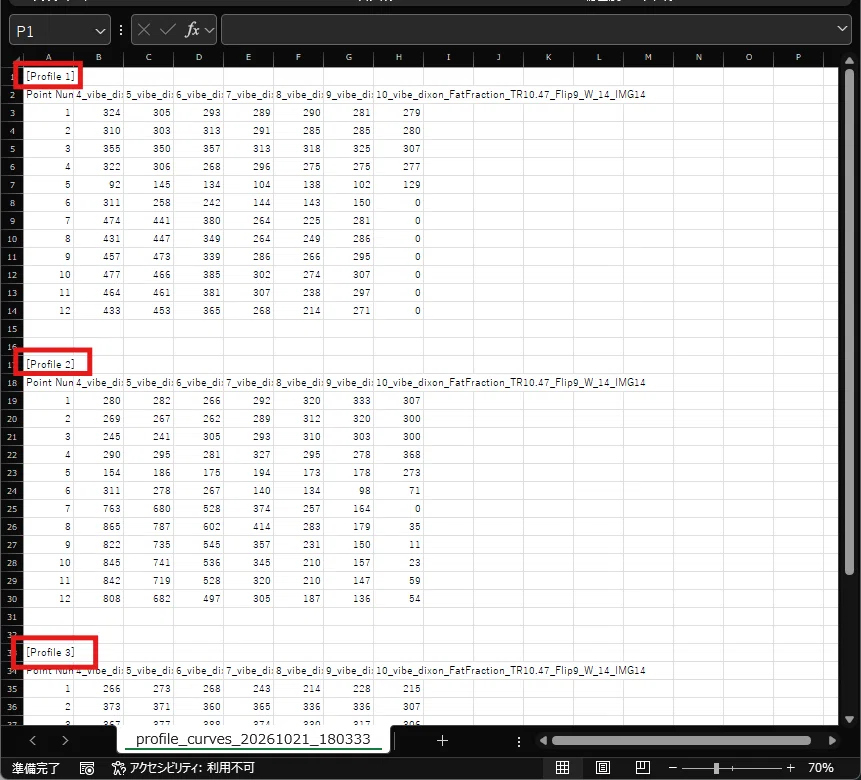The width and height of the screenshot is (861, 780).
Task: Click zoom in plus button
Action: pos(790,767)
